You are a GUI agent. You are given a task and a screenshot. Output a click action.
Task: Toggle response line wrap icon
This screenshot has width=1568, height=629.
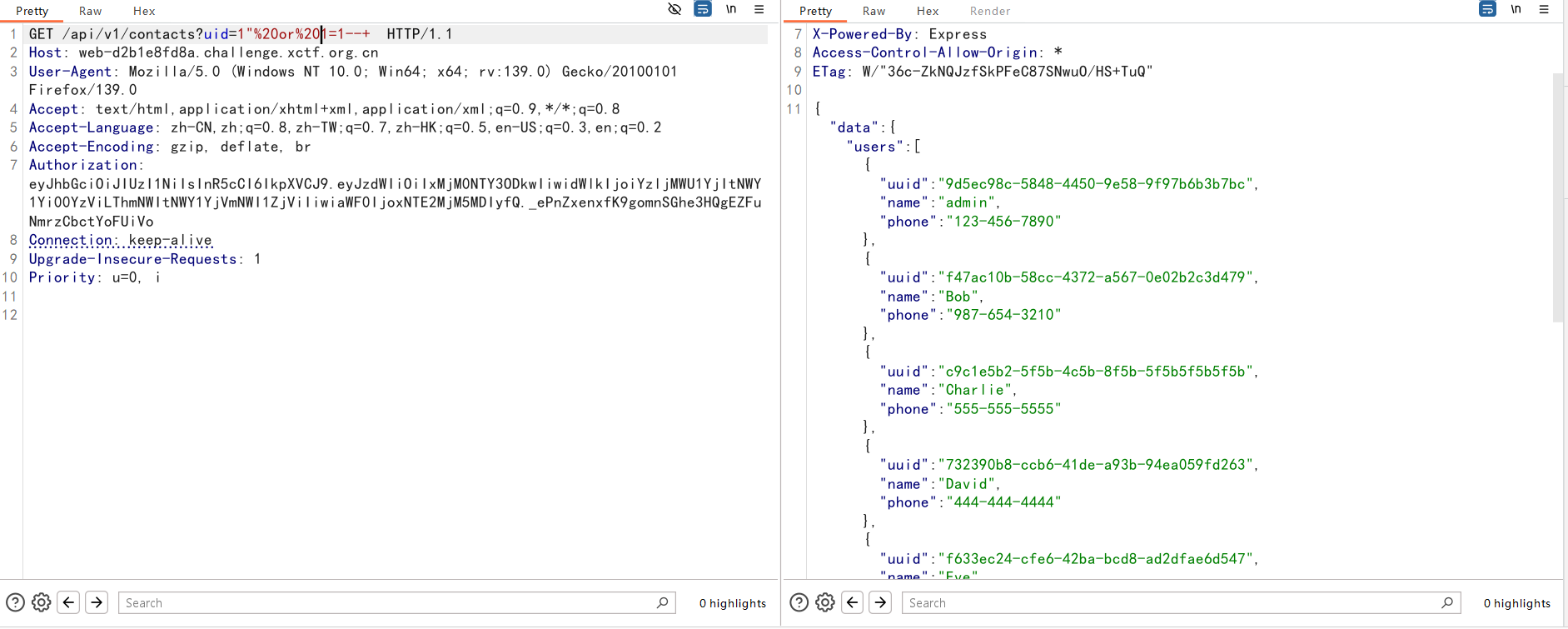1487,9
